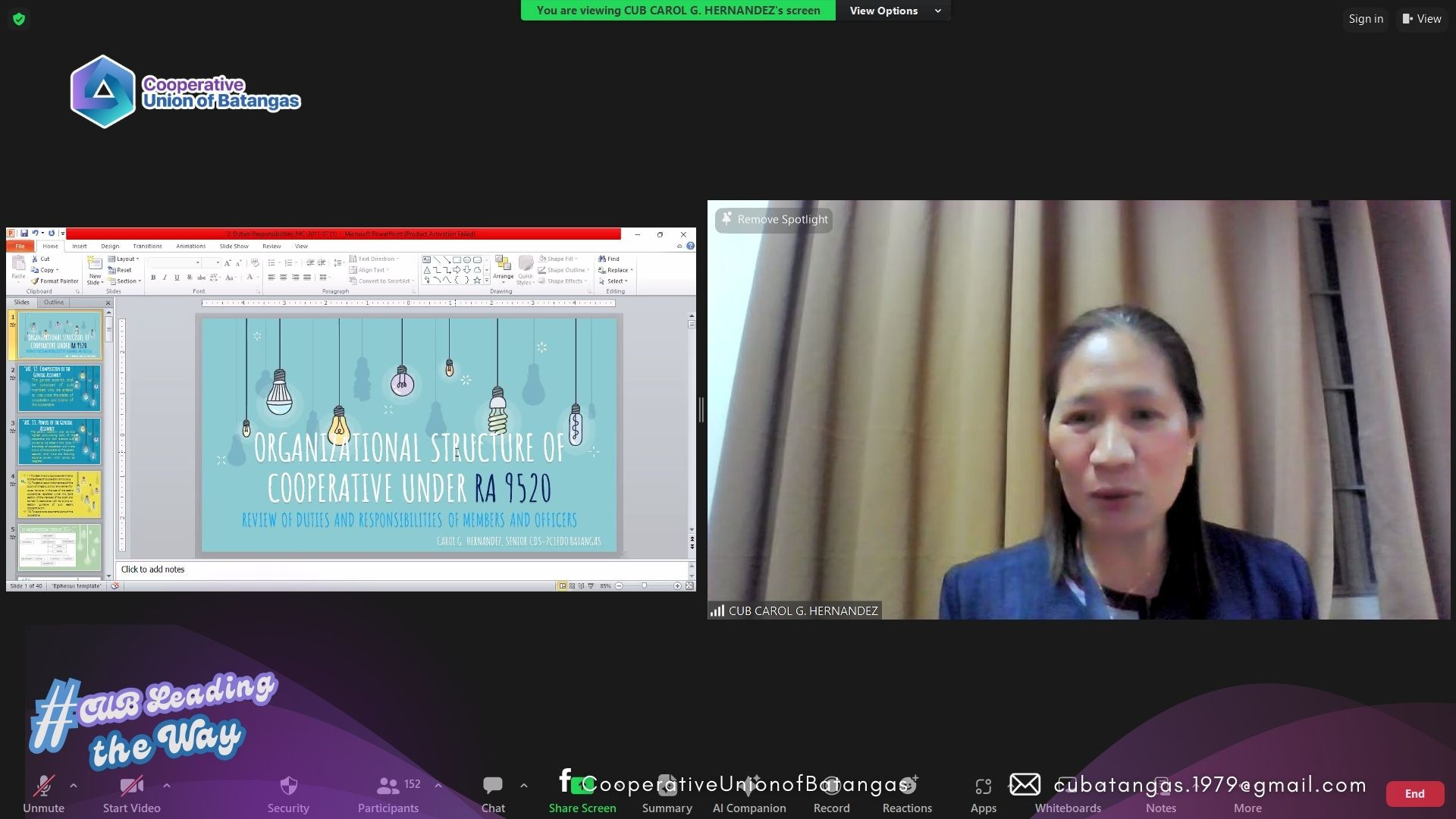This screenshot has height=819, width=1456.
Task: Toggle Justify alignment in Paragraph group
Action: point(307,278)
